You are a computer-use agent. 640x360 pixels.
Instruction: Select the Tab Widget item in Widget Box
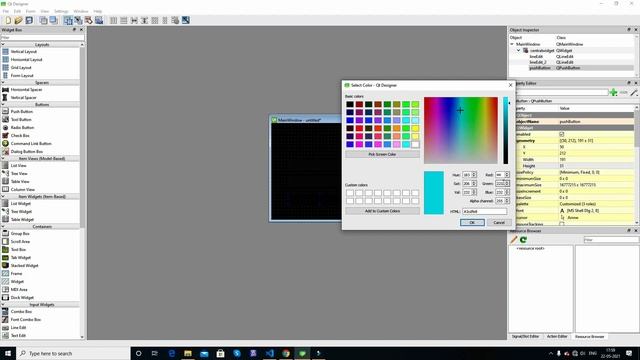tap(20, 258)
